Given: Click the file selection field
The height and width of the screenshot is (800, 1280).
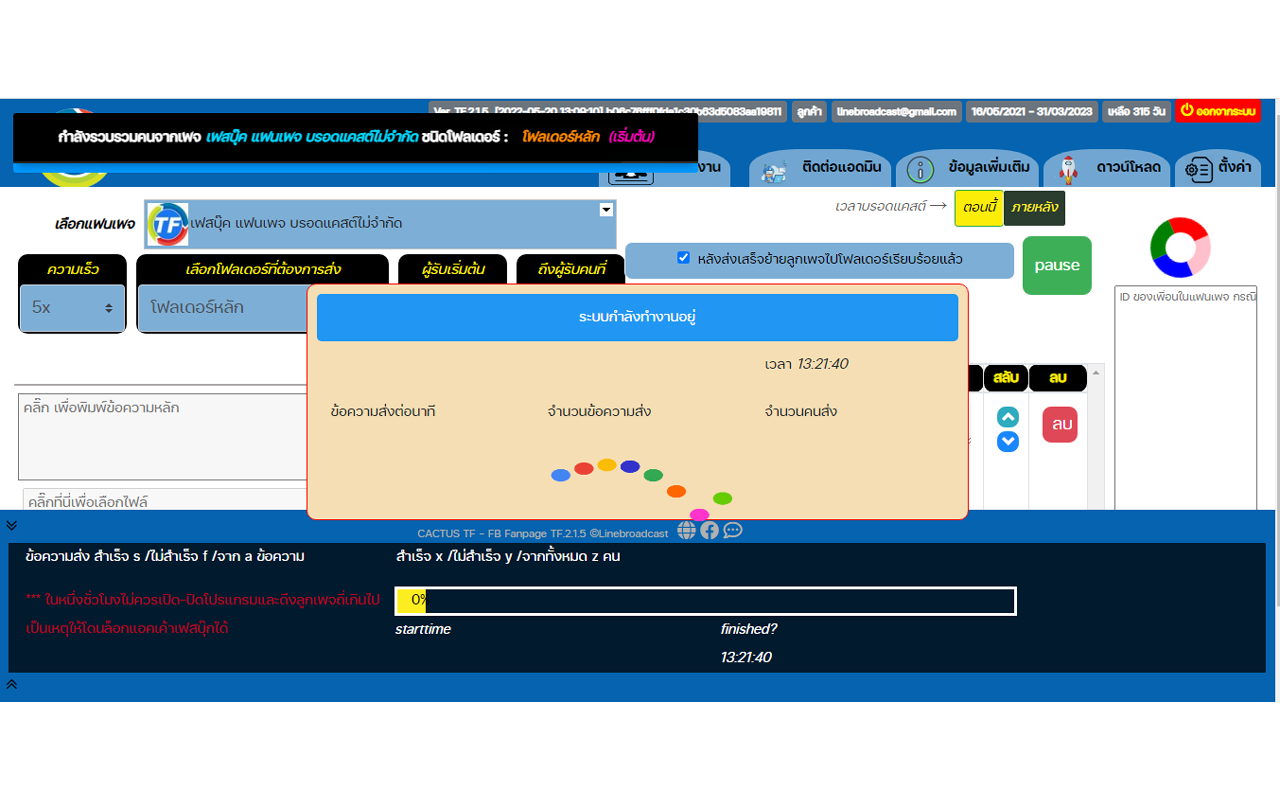Looking at the screenshot, I should (x=166, y=500).
